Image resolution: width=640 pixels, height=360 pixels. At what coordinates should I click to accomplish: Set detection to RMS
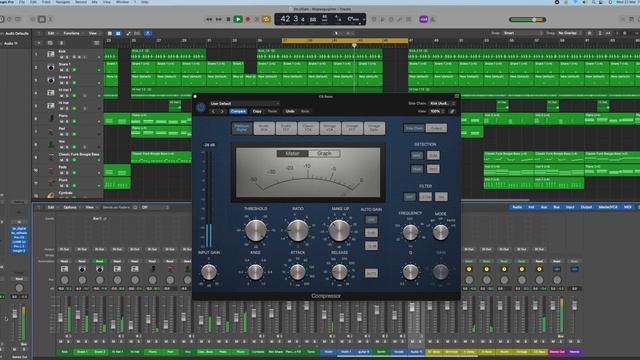(x=433, y=169)
